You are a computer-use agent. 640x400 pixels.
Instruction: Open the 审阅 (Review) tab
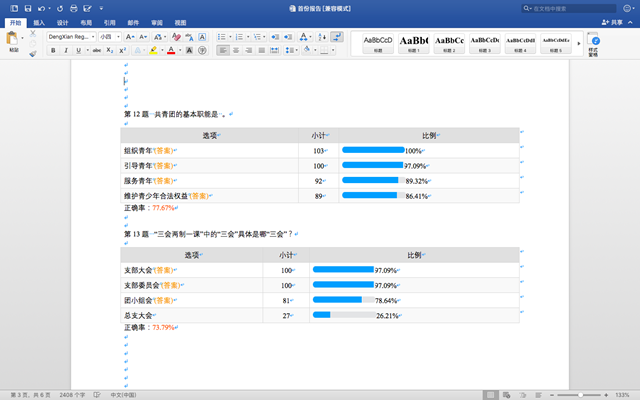click(x=156, y=21)
